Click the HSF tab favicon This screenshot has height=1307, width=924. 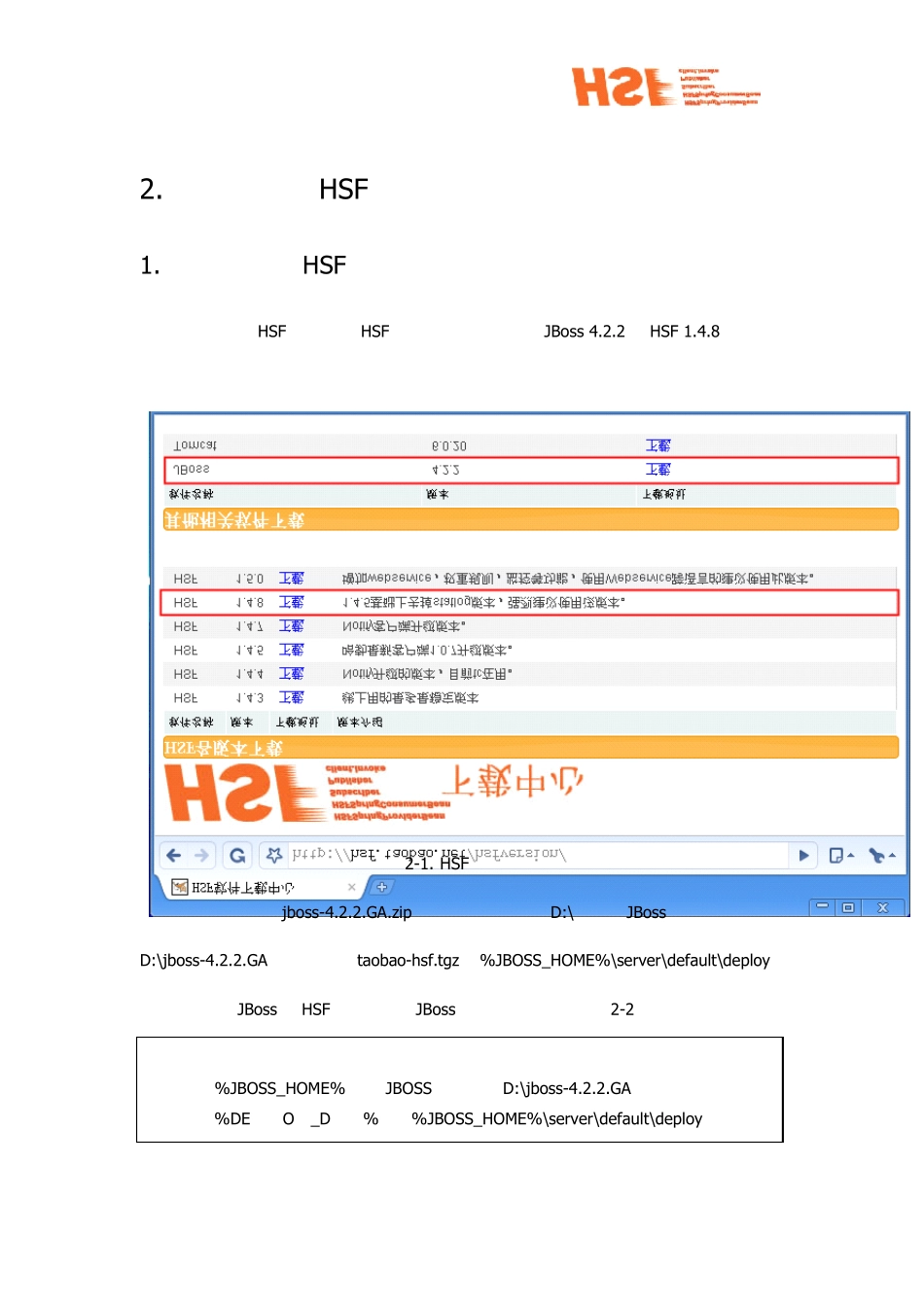click(x=180, y=887)
